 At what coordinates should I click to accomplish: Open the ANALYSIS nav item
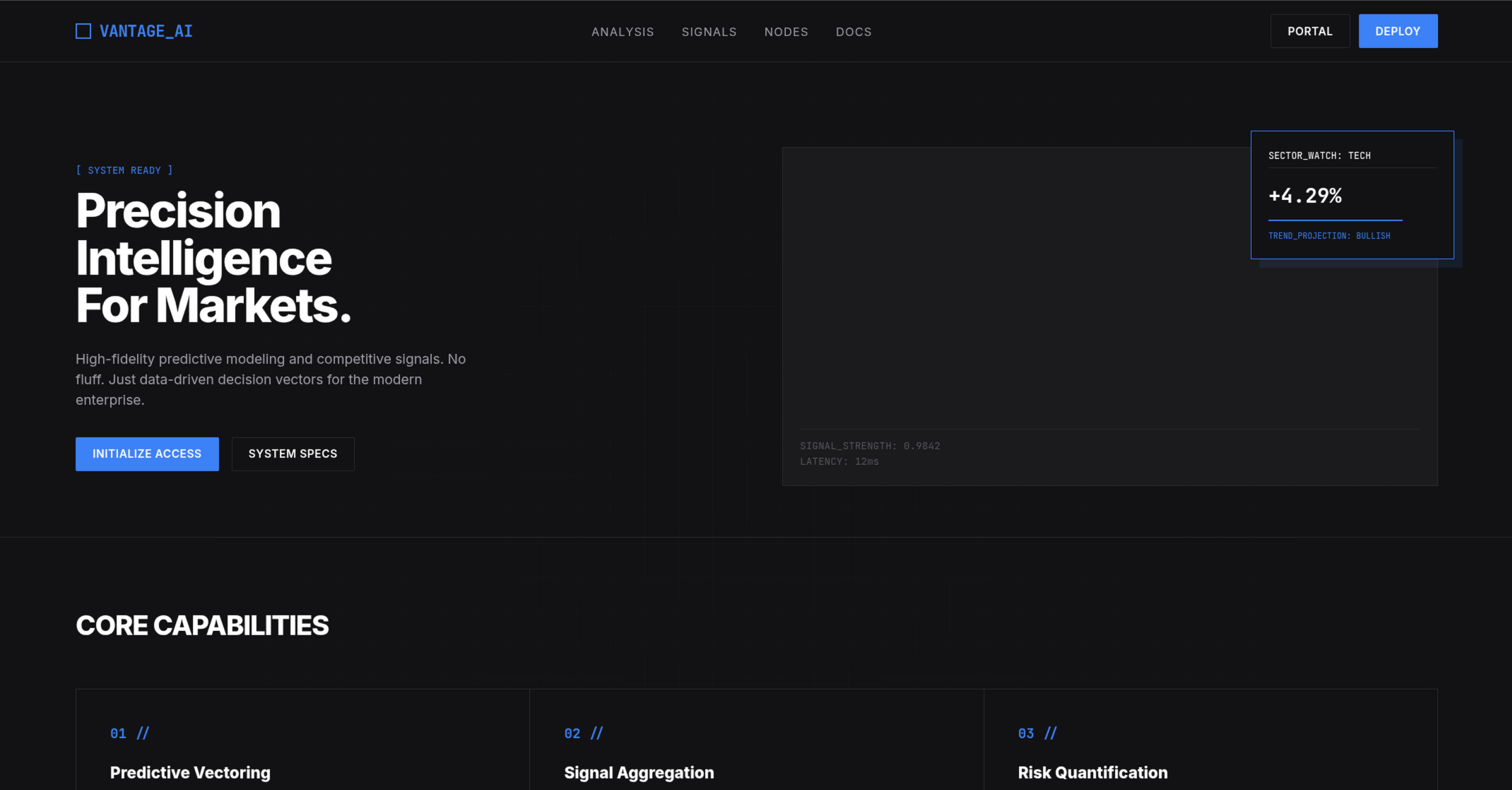(x=622, y=32)
